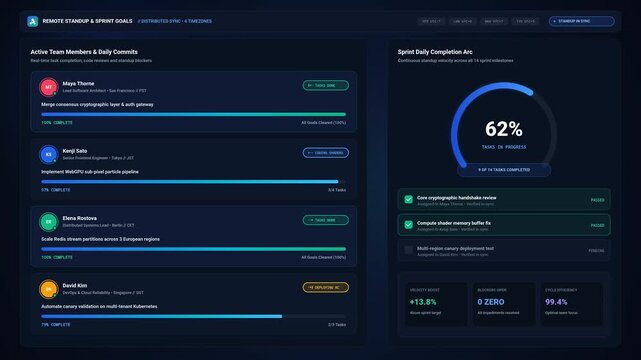Click Multi-region canary deployment test title

tap(455, 248)
